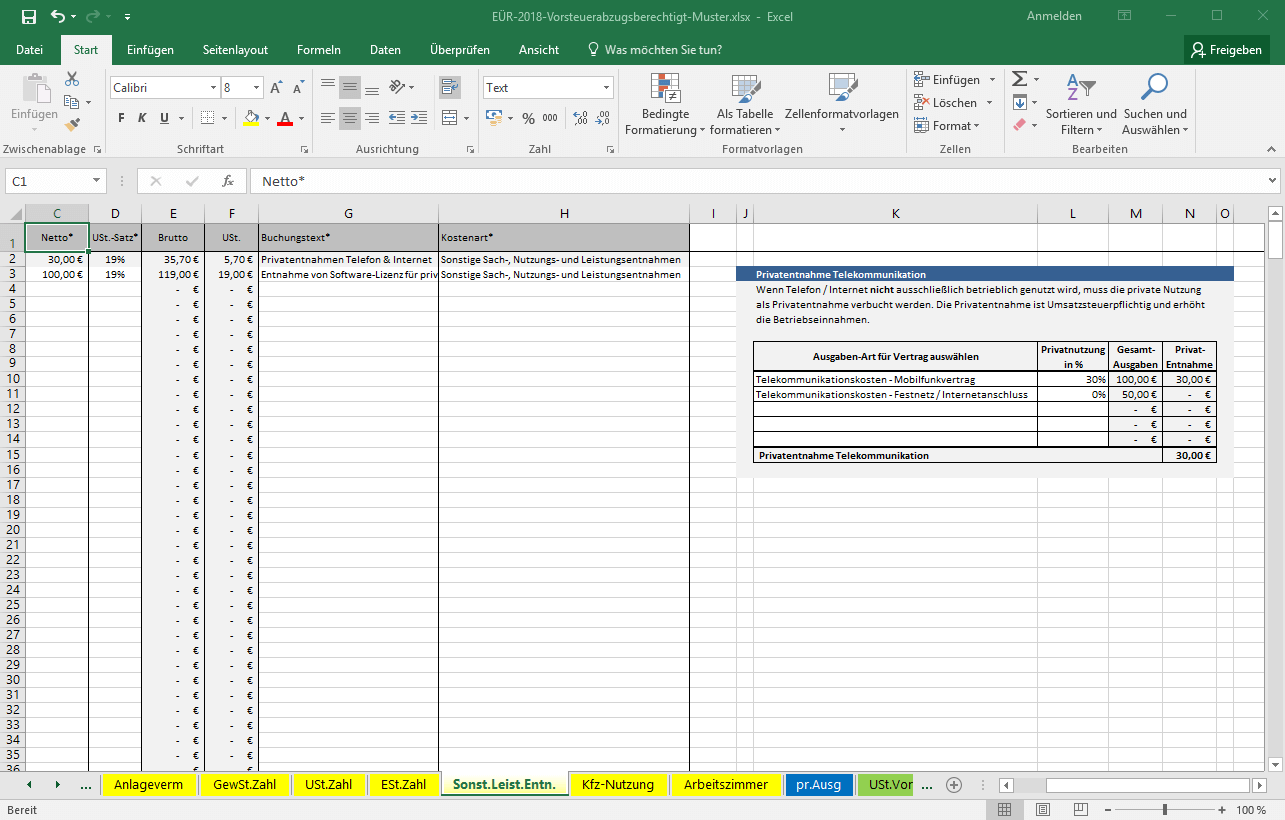Screen dimensions: 1285x820
Task: Toggle bold formatting (F)
Action: click(x=121, y=118)
